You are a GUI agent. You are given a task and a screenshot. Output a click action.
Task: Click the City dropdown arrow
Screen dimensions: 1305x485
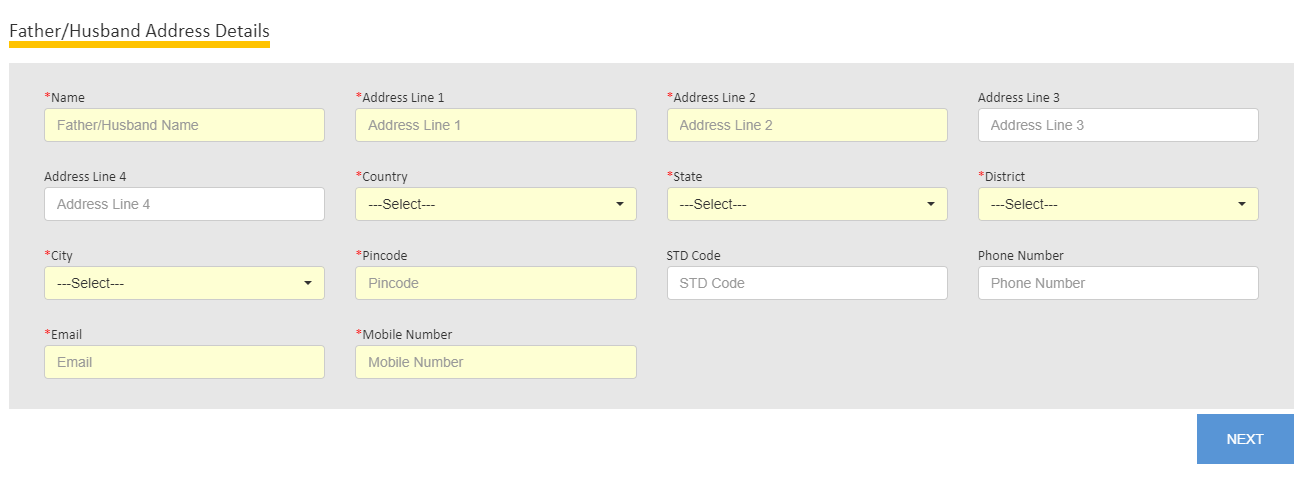pyautogui.click(x=308, y=283)
